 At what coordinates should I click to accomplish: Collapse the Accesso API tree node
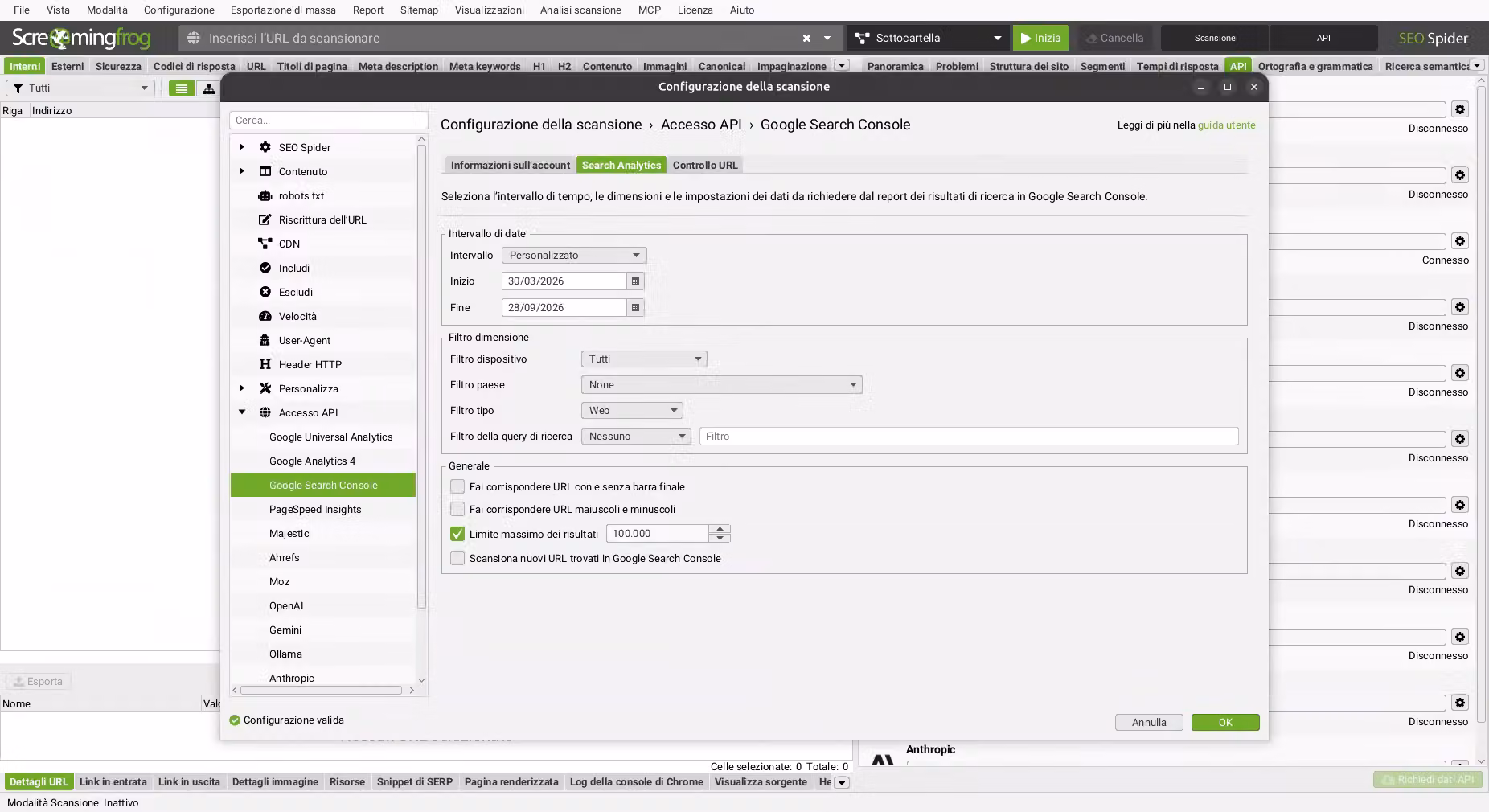pyautogui.click(x=242, y=412)
